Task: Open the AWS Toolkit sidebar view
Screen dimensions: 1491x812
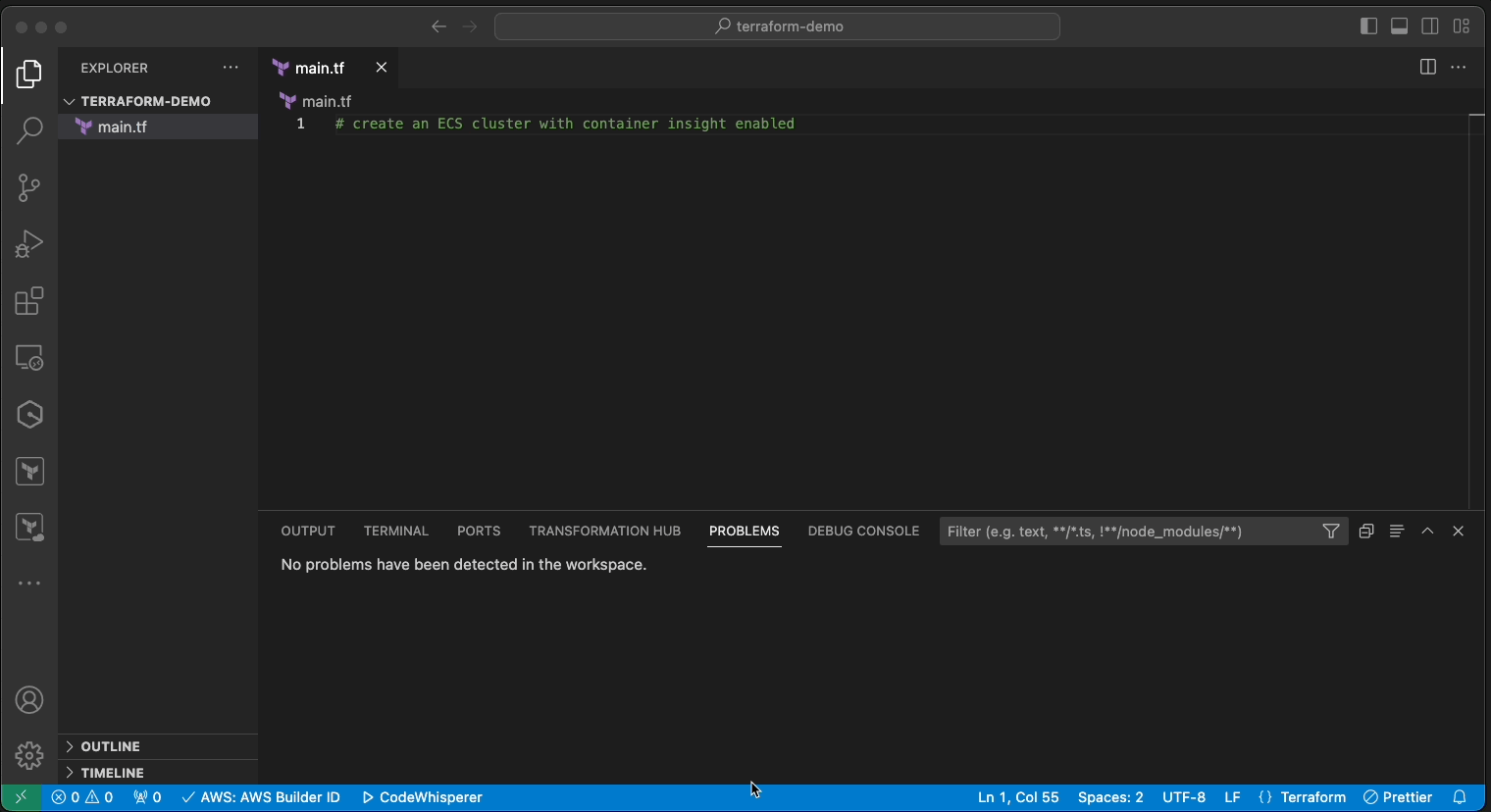Action: click(x=28, y=414)
